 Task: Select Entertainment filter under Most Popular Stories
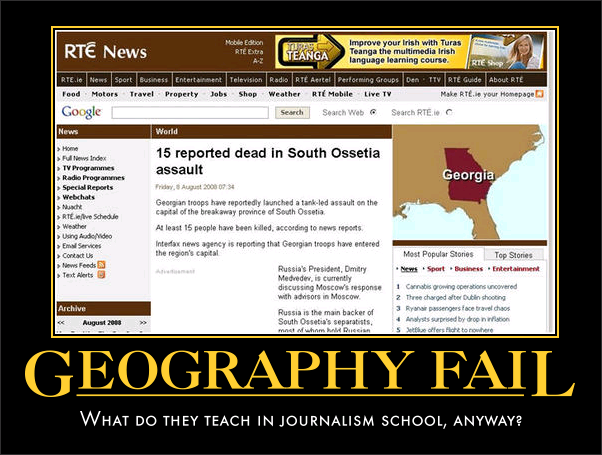516,269
